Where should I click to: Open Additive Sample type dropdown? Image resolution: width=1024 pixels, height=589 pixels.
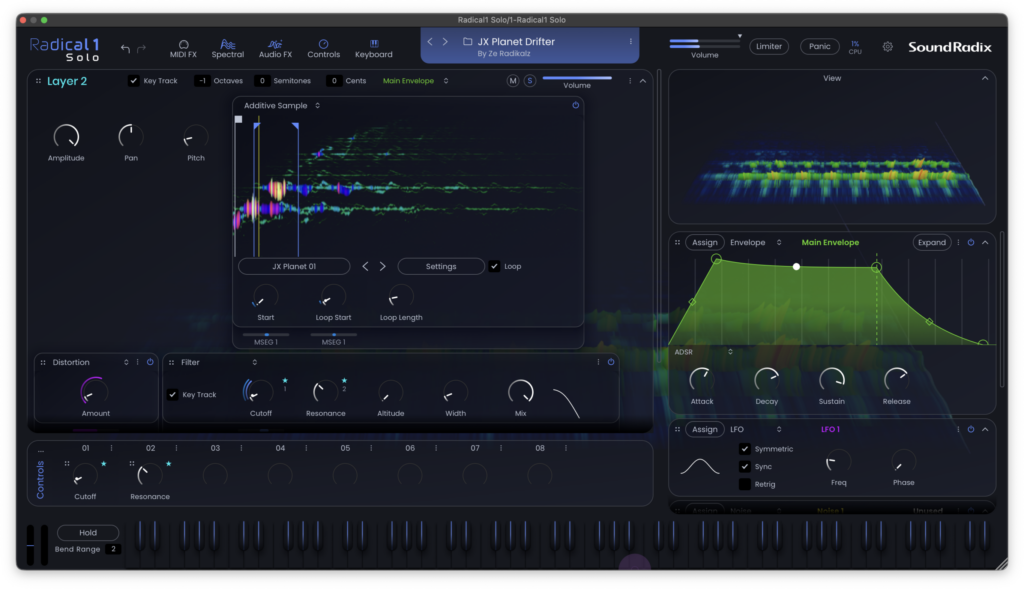coord(281,105)
